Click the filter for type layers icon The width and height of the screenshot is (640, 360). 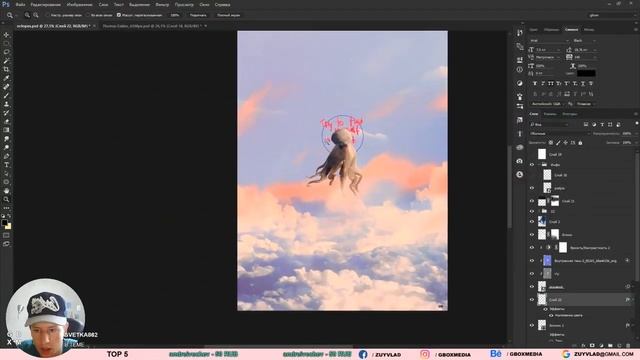click(x=602, y=124)
